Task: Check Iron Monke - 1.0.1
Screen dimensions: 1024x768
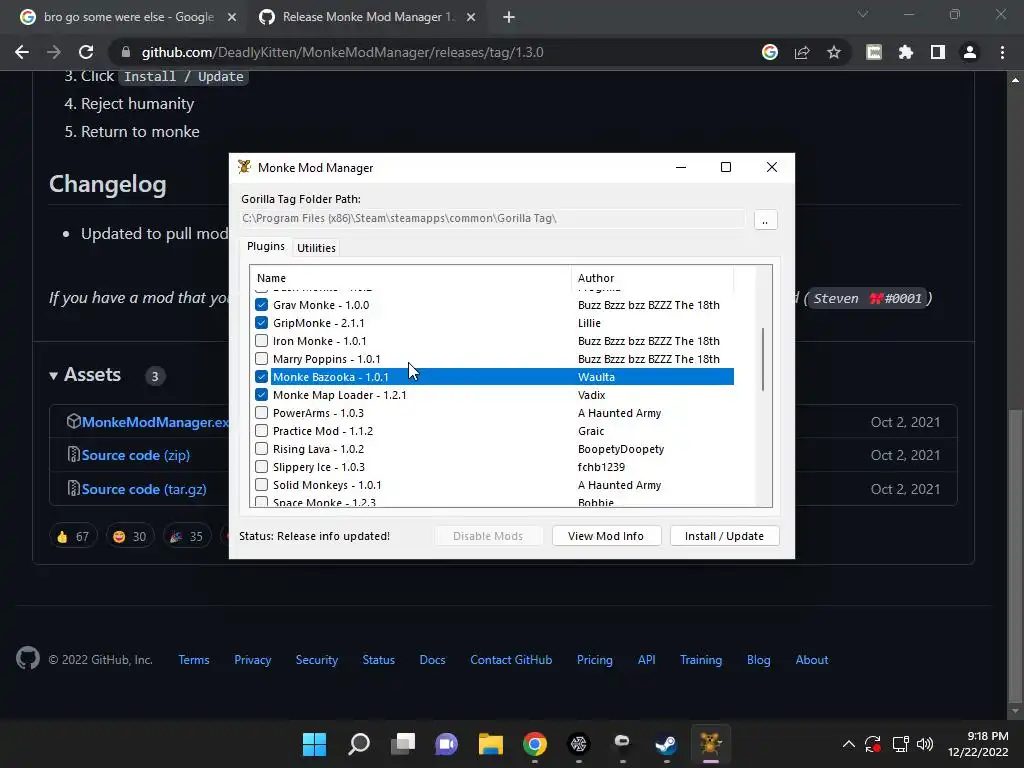Action: tap(261, 340)
